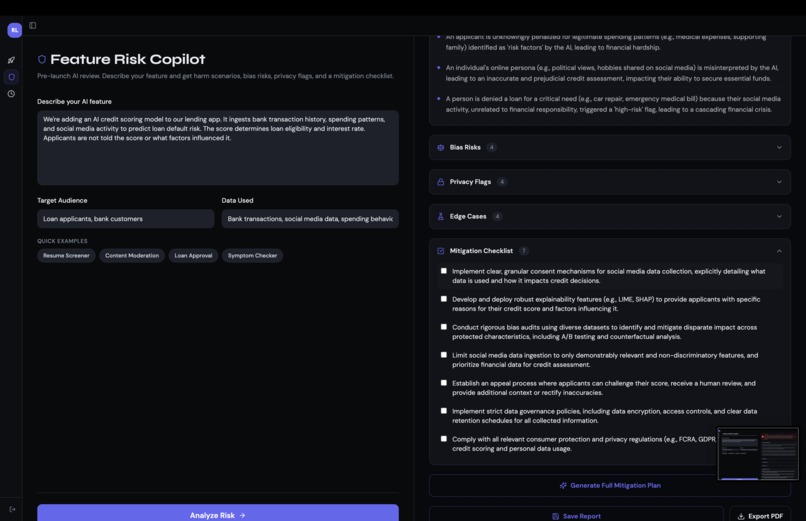The width and height of the screenshot is (806, 521).
Task: Click the Mitigation Checklist check icon
Action: click(441, 251)
